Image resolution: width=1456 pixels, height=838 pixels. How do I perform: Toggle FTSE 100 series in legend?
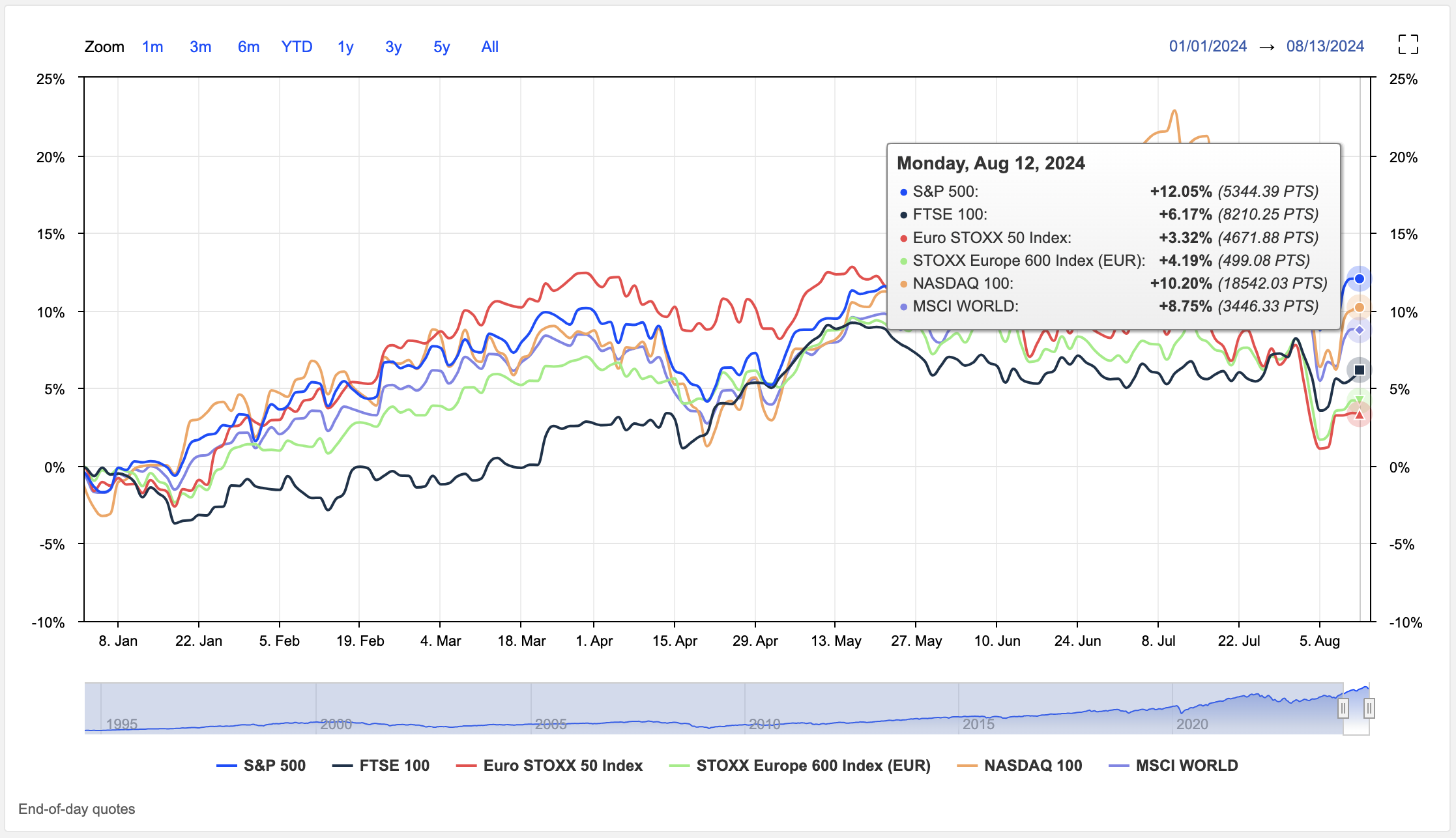pyautogui.click(x=381, y=765)
